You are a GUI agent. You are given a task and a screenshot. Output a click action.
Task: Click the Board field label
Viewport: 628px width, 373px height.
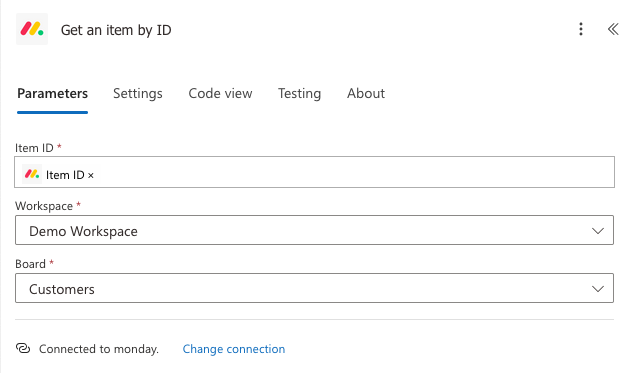coord(30,264)
